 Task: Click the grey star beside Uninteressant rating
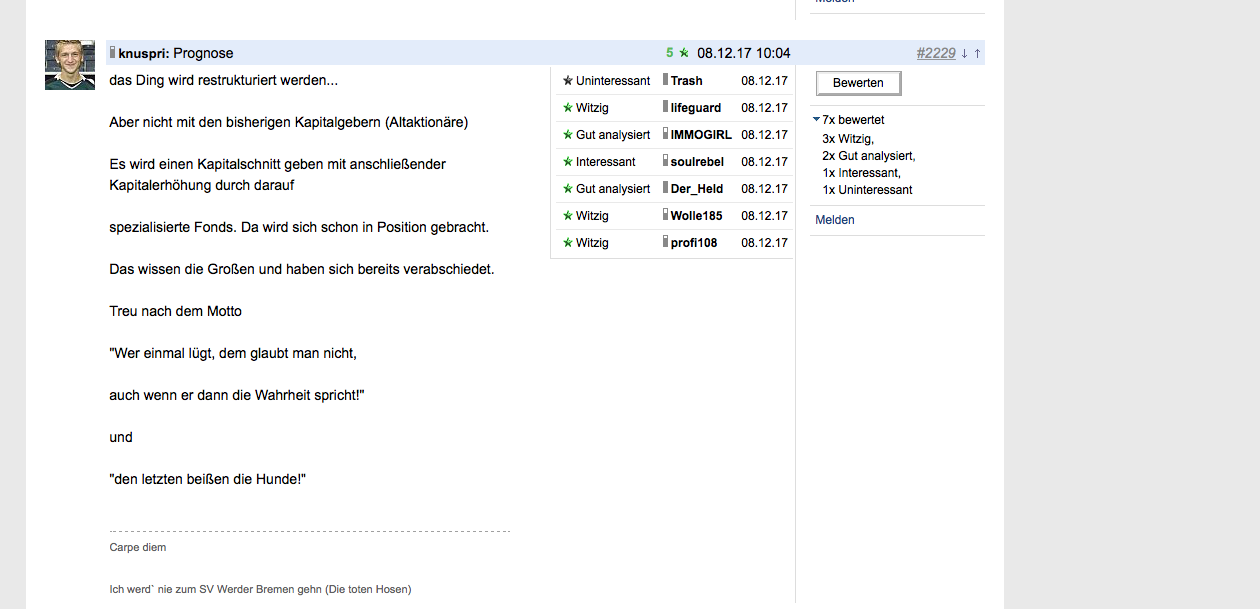tap(568, 80)
